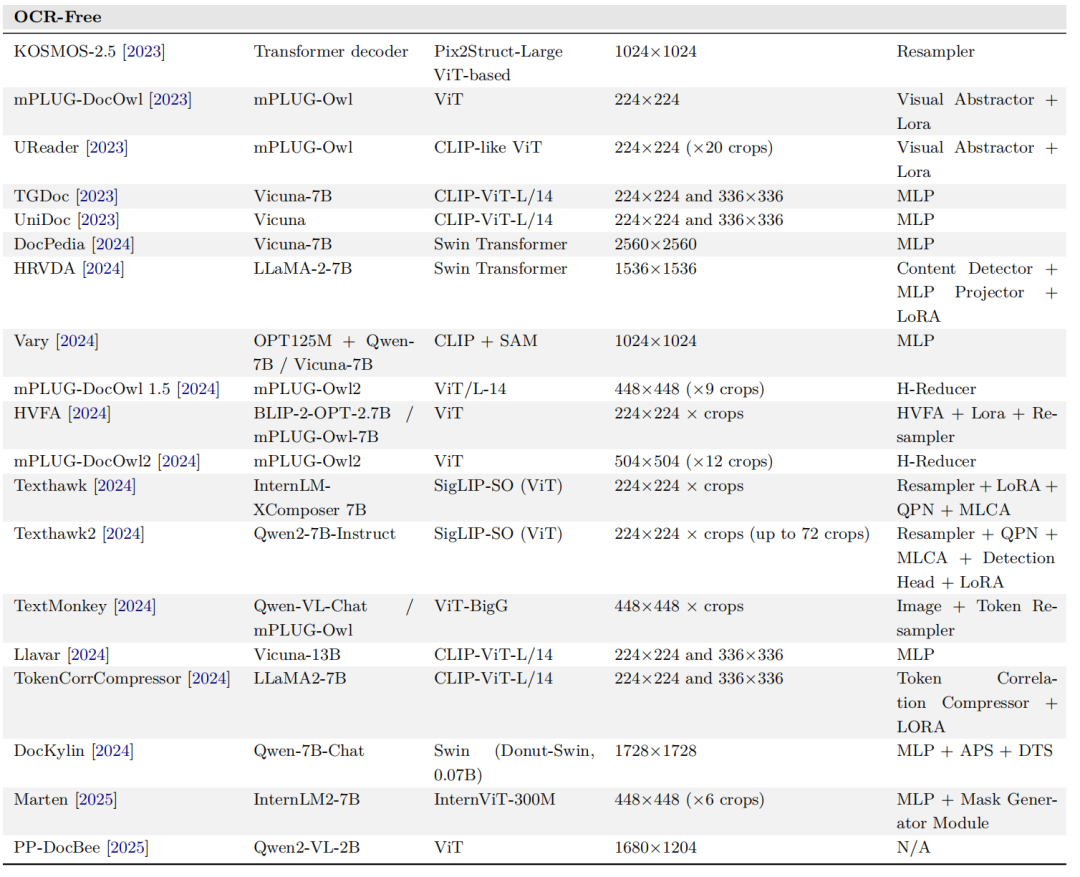Open the DocKylin 2024 reference link
This screenshot has height=877, width=1080.
113,751
